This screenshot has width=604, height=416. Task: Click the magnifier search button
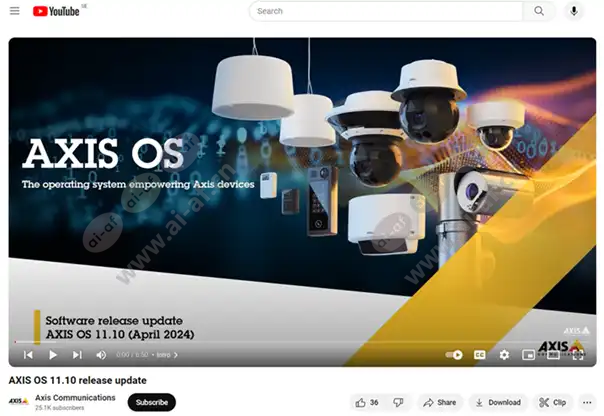click(539, 11)
